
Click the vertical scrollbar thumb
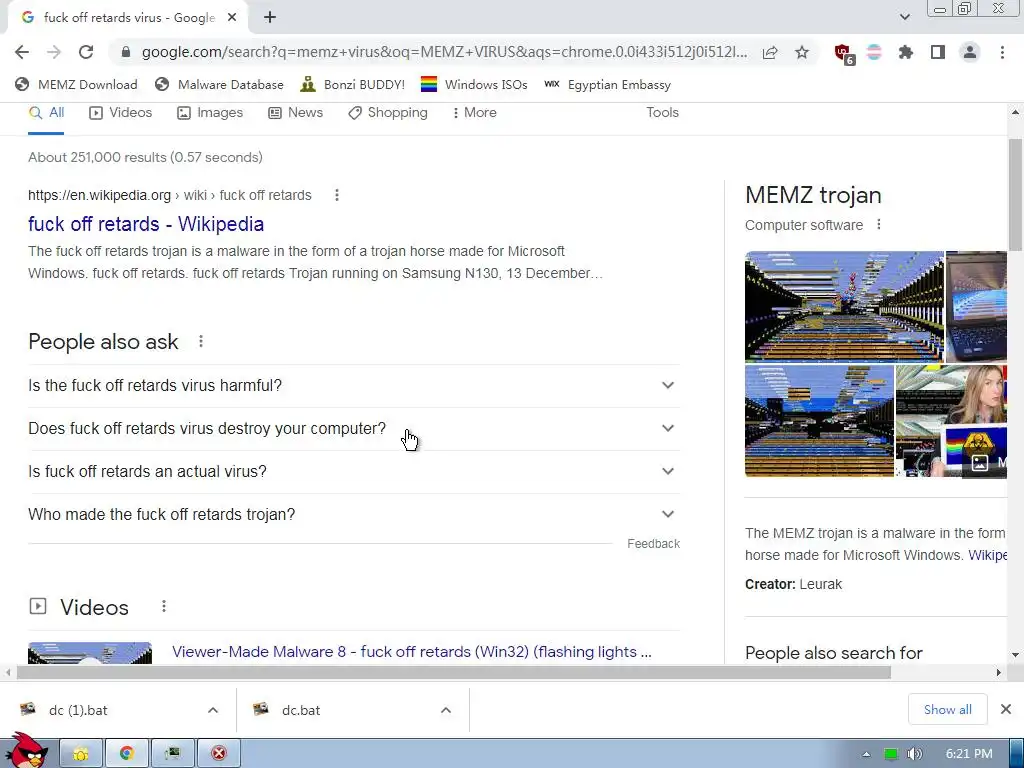pyautogui.click(x=1015, y=194)
